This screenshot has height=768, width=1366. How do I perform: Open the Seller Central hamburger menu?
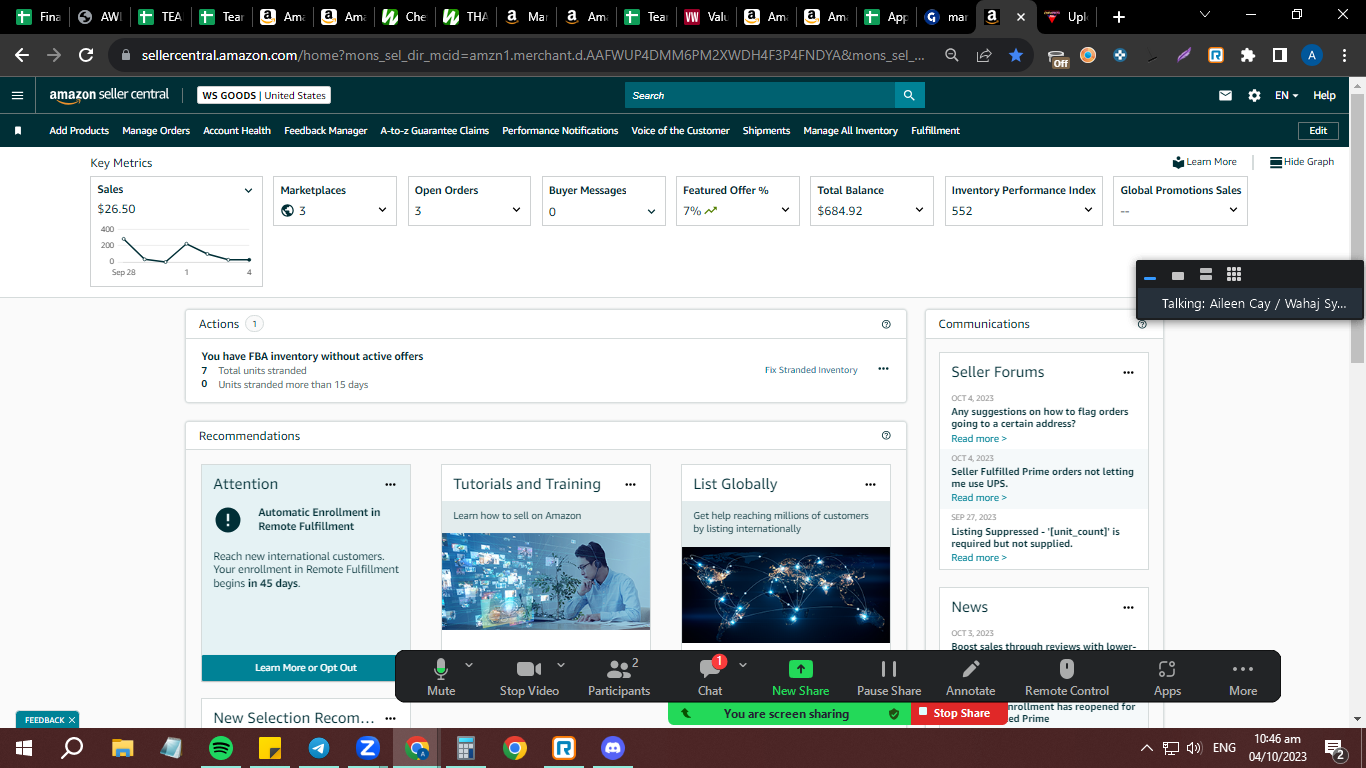tap(17, 95)
